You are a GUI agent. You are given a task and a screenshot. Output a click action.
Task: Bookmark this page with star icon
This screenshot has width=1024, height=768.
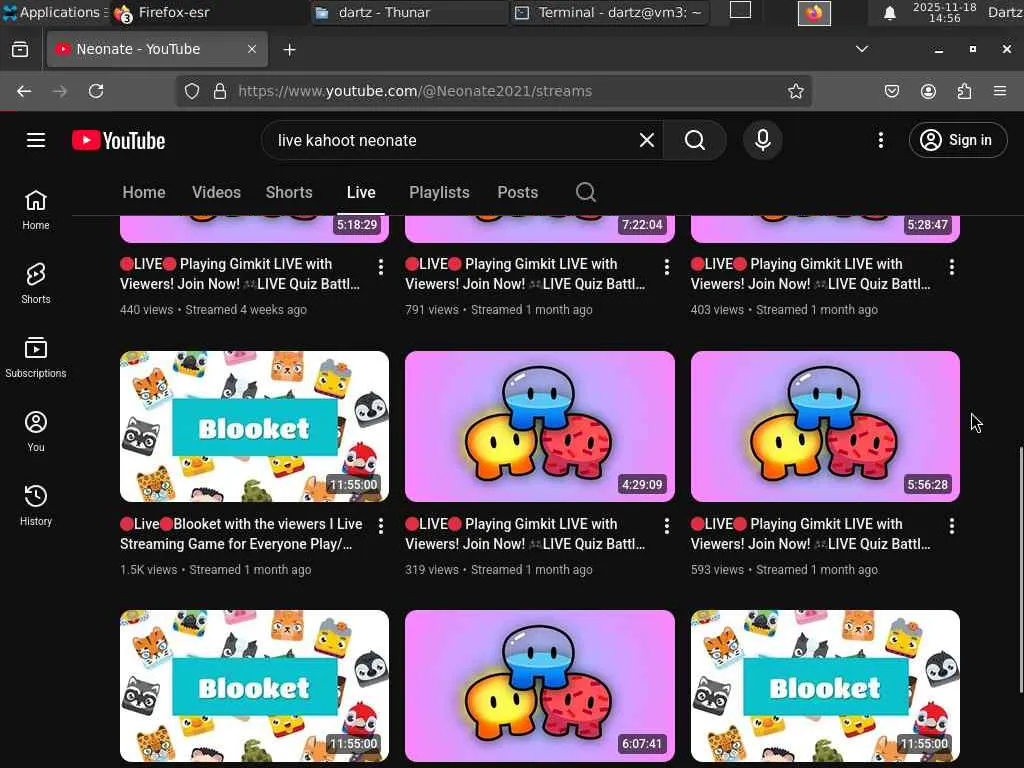795,91
